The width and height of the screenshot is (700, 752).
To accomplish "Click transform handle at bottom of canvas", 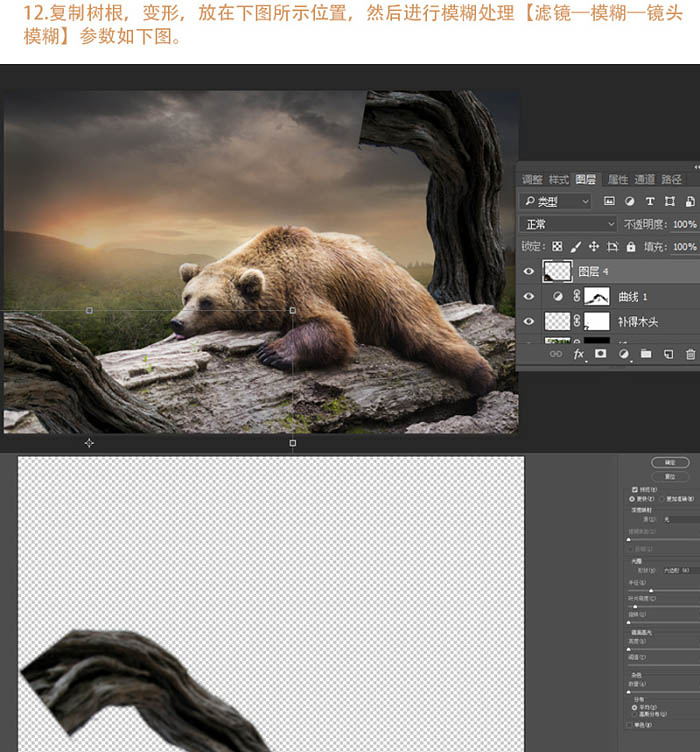I will pos(292,443).
